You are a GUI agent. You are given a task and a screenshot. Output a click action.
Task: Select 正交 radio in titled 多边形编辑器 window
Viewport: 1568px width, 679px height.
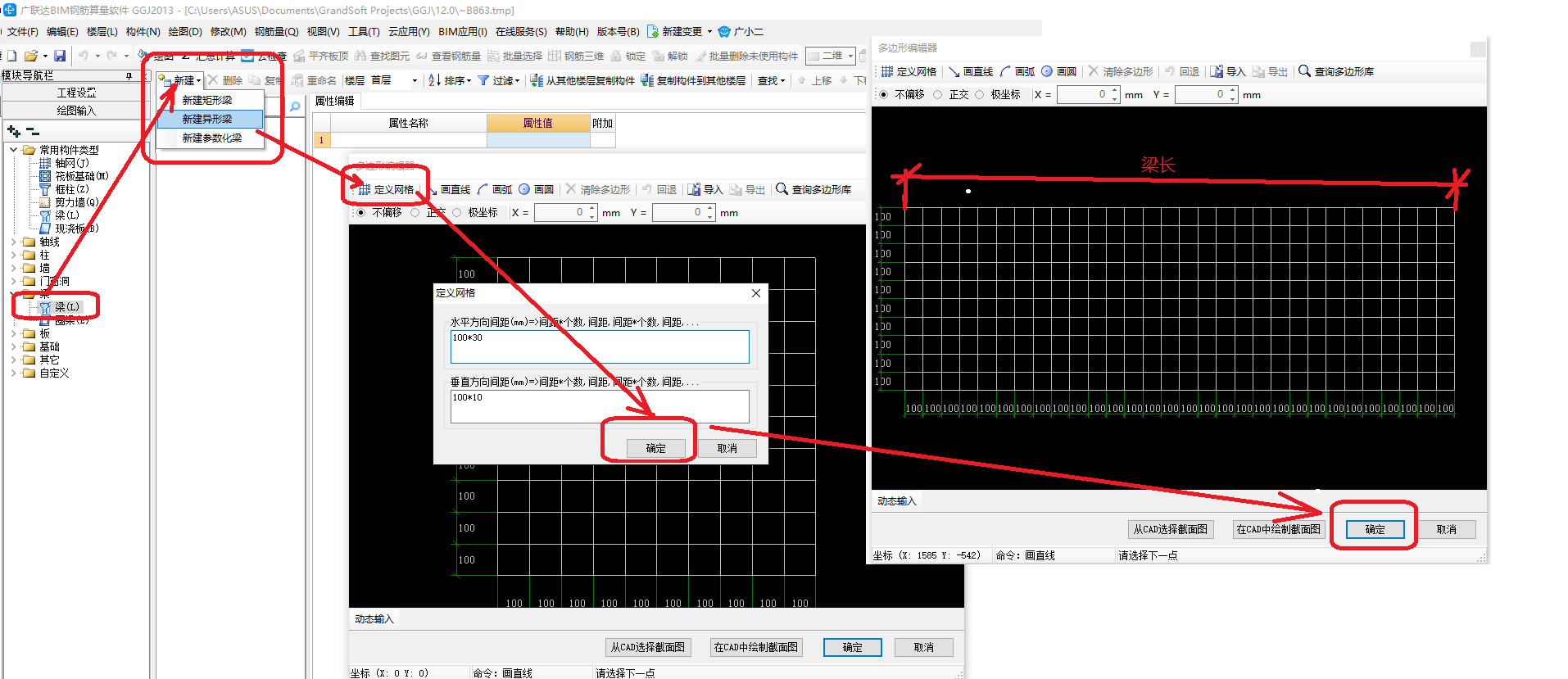point(937,94)
